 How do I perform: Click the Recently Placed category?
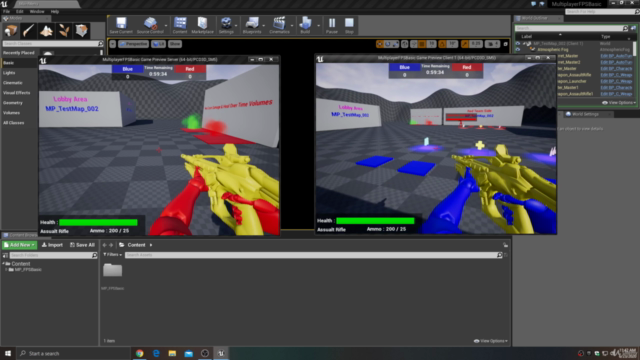click(19, 53)
